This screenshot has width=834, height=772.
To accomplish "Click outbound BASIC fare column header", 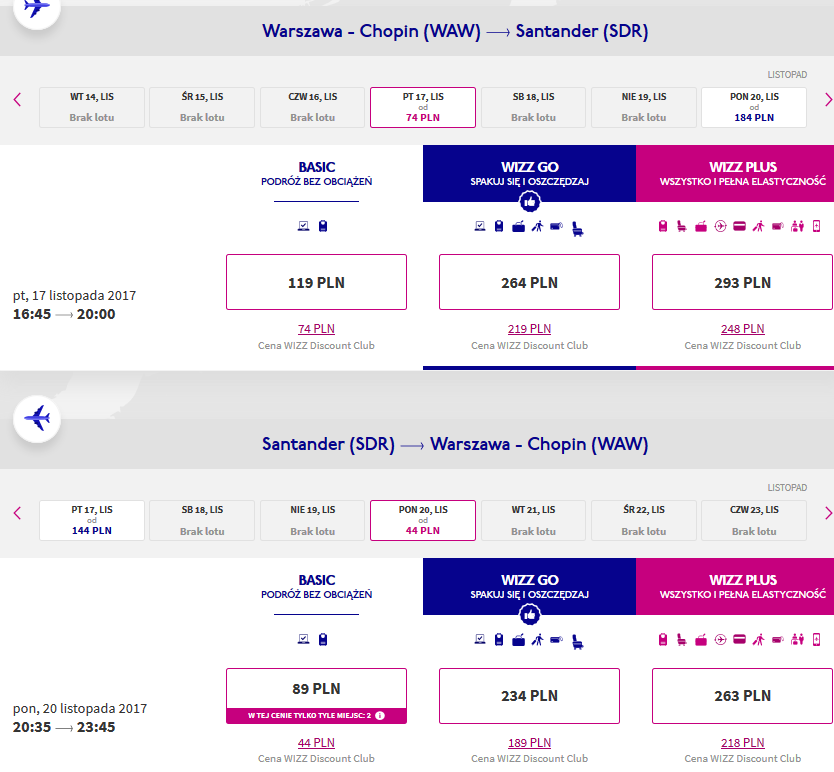I will [x=316, y=173].
